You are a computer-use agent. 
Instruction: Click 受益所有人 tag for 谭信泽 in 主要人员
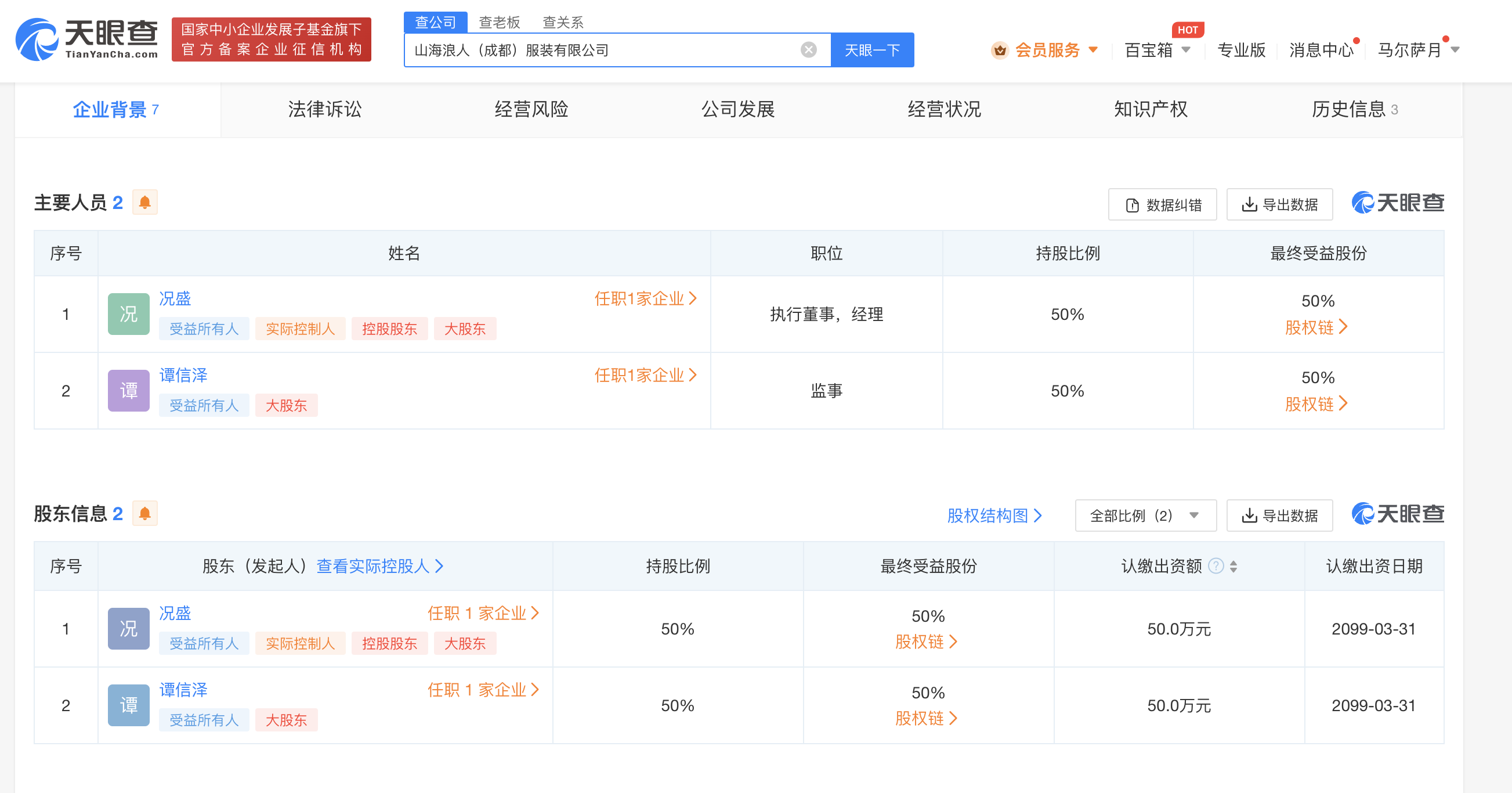[204, 405]
